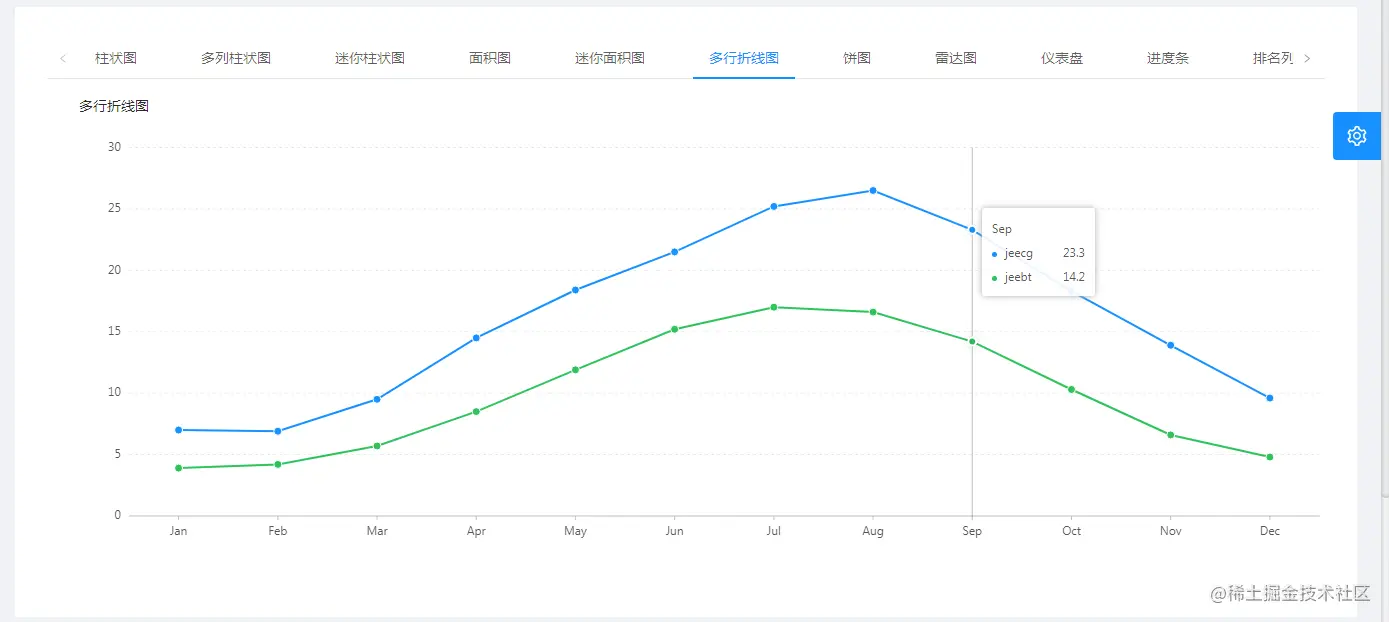This screenshot has width=1389, height=622.
Task: Expand the left tab scroll arrow
Action: point(63,58)
